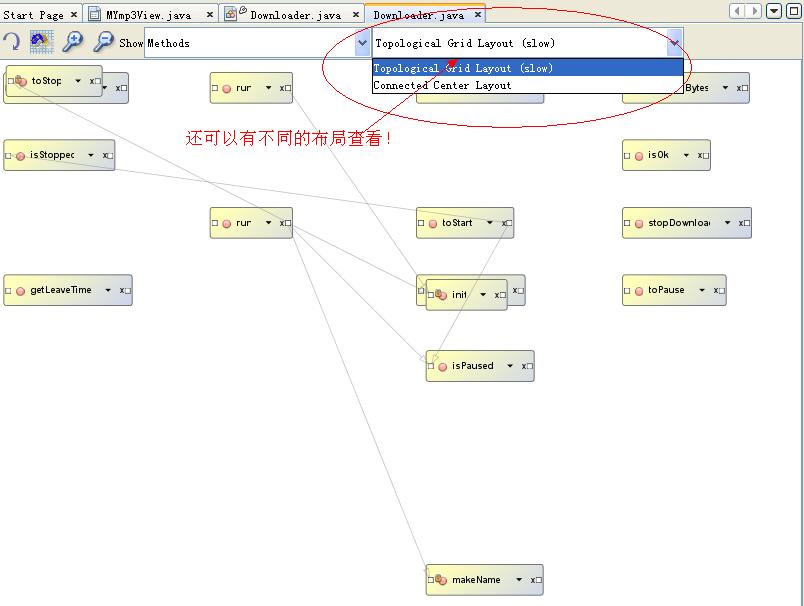Click the method icon on stopDownload node
The image size is (804, 606).
(639, 224)
